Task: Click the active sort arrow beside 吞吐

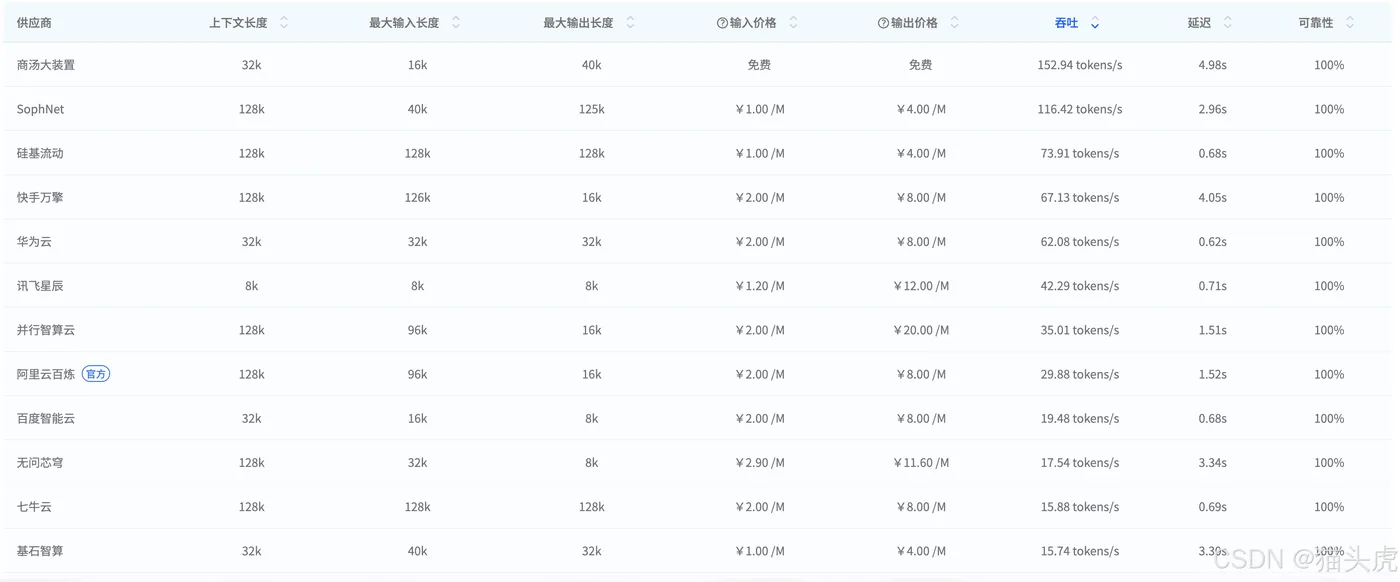Action: [1095, 23]
